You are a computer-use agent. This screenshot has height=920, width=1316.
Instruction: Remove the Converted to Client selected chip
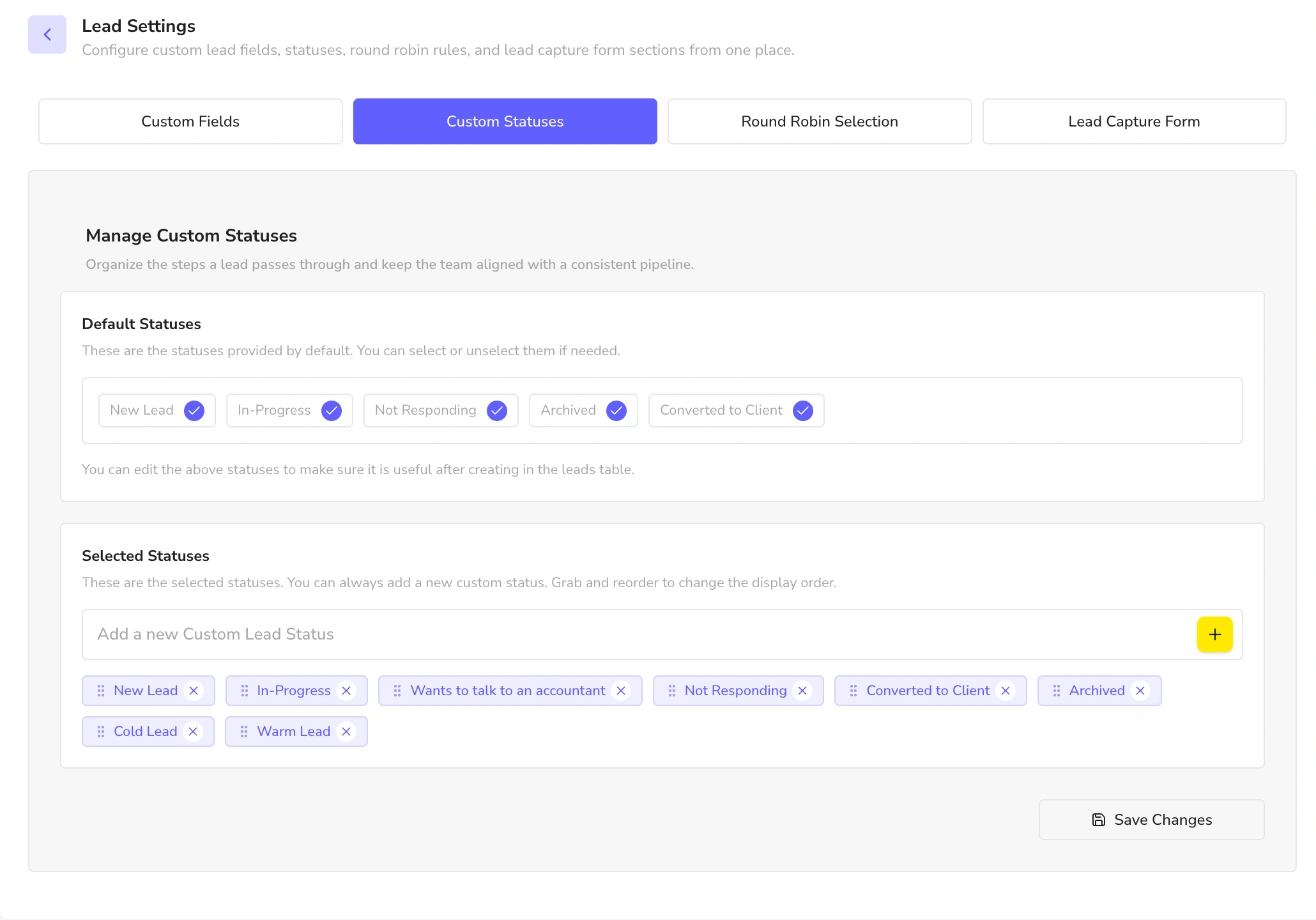click(1006, 691)
